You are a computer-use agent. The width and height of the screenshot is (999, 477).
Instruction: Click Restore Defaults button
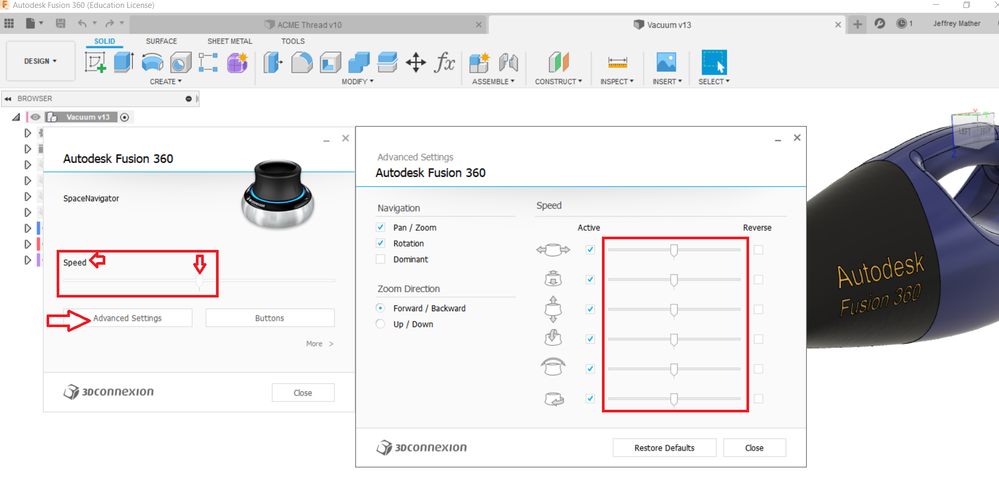665,448
